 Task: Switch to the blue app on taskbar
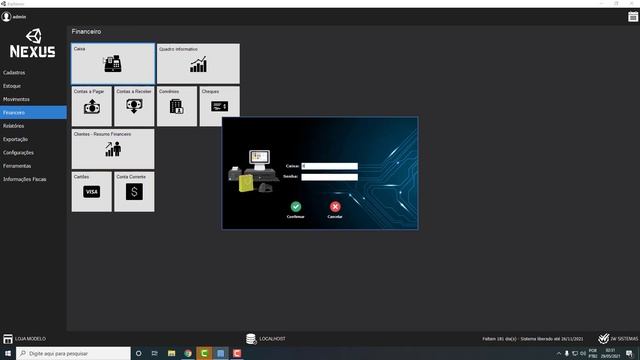tap(220, 353)
